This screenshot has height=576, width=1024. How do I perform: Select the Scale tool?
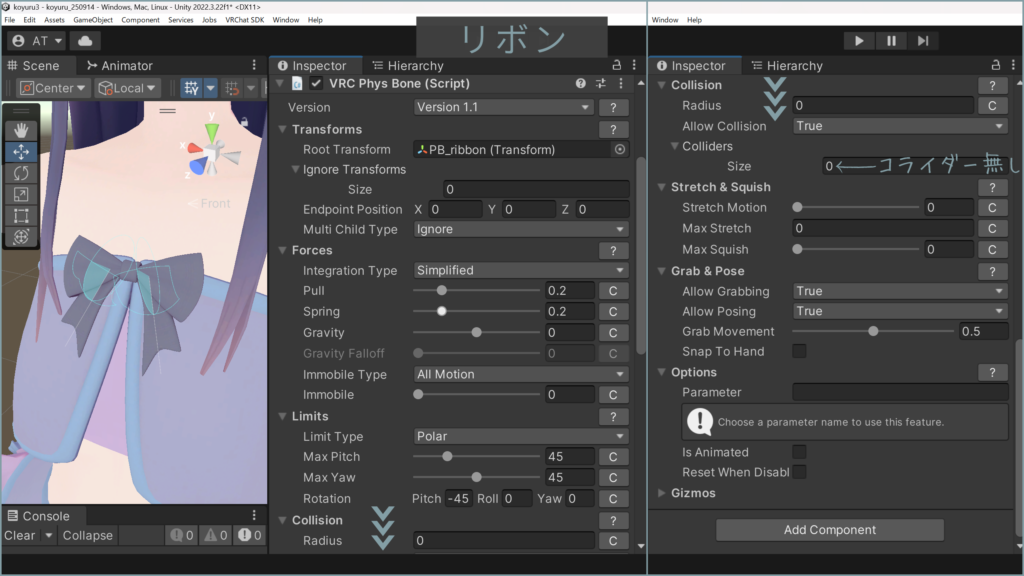20,194
